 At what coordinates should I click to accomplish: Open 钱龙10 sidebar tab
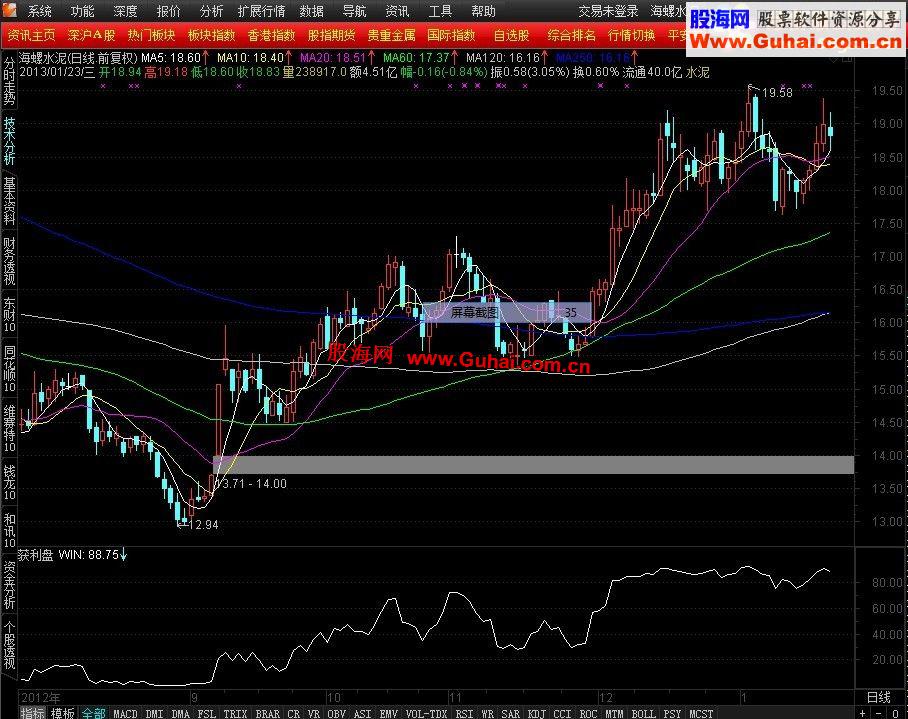click(9, 482)
